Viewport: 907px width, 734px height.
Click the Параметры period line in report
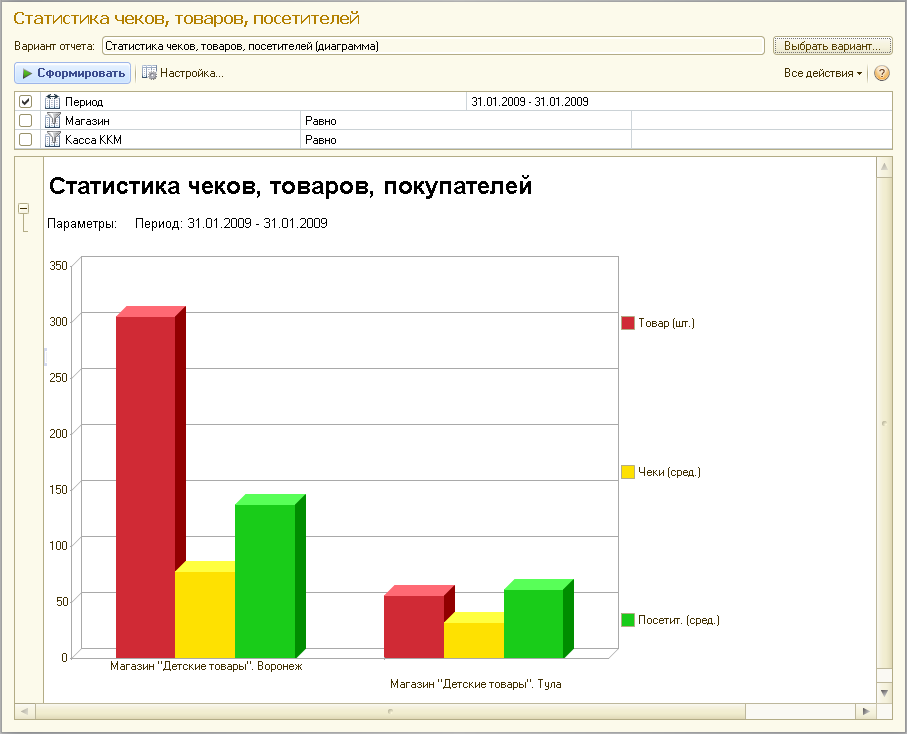click(187, 223)
